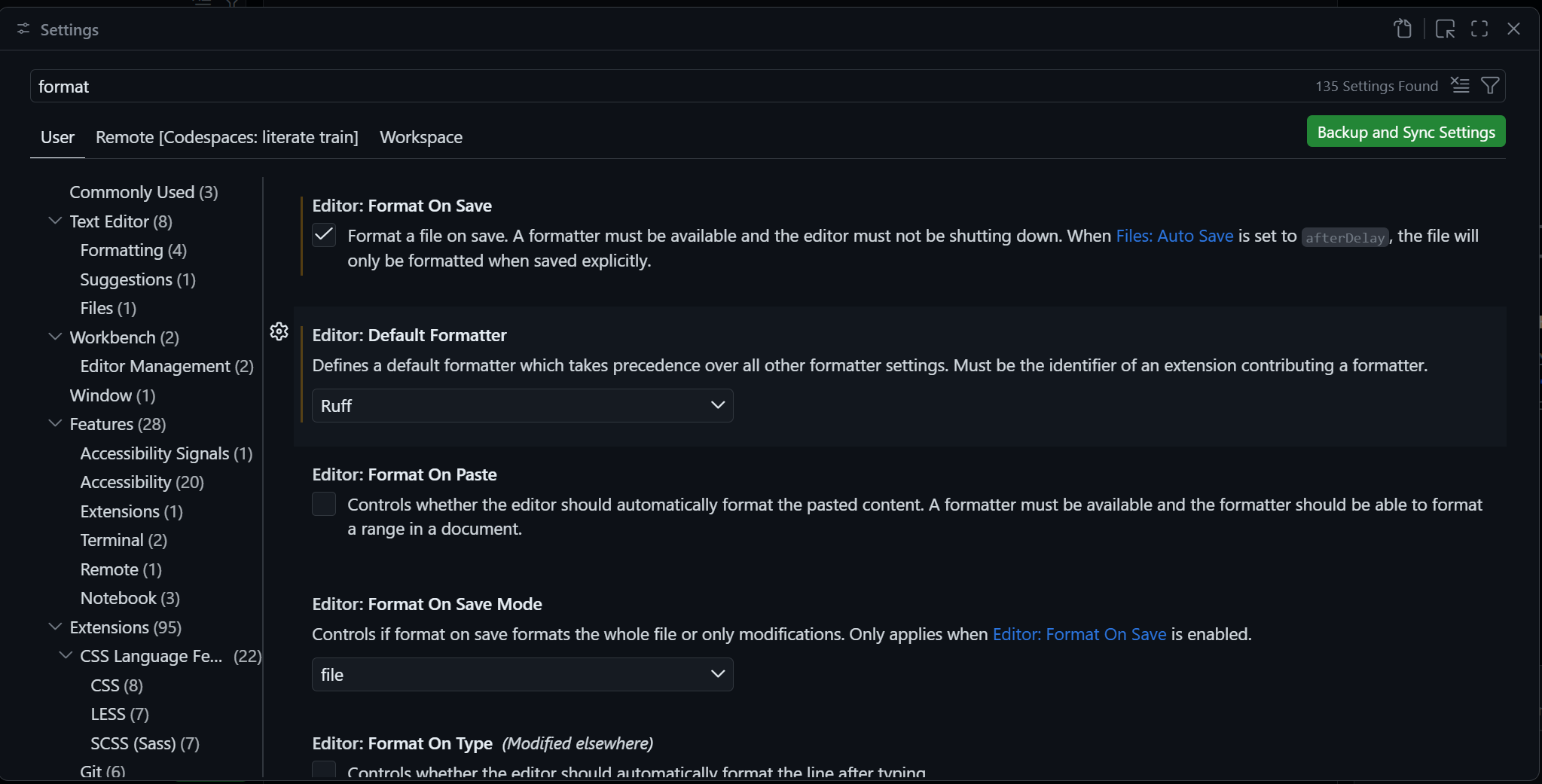Toggle fullscreen settings editor icon
The width and height of the screenshot is (1542, 784).
pyautogui.click(x=1479, y=29)
